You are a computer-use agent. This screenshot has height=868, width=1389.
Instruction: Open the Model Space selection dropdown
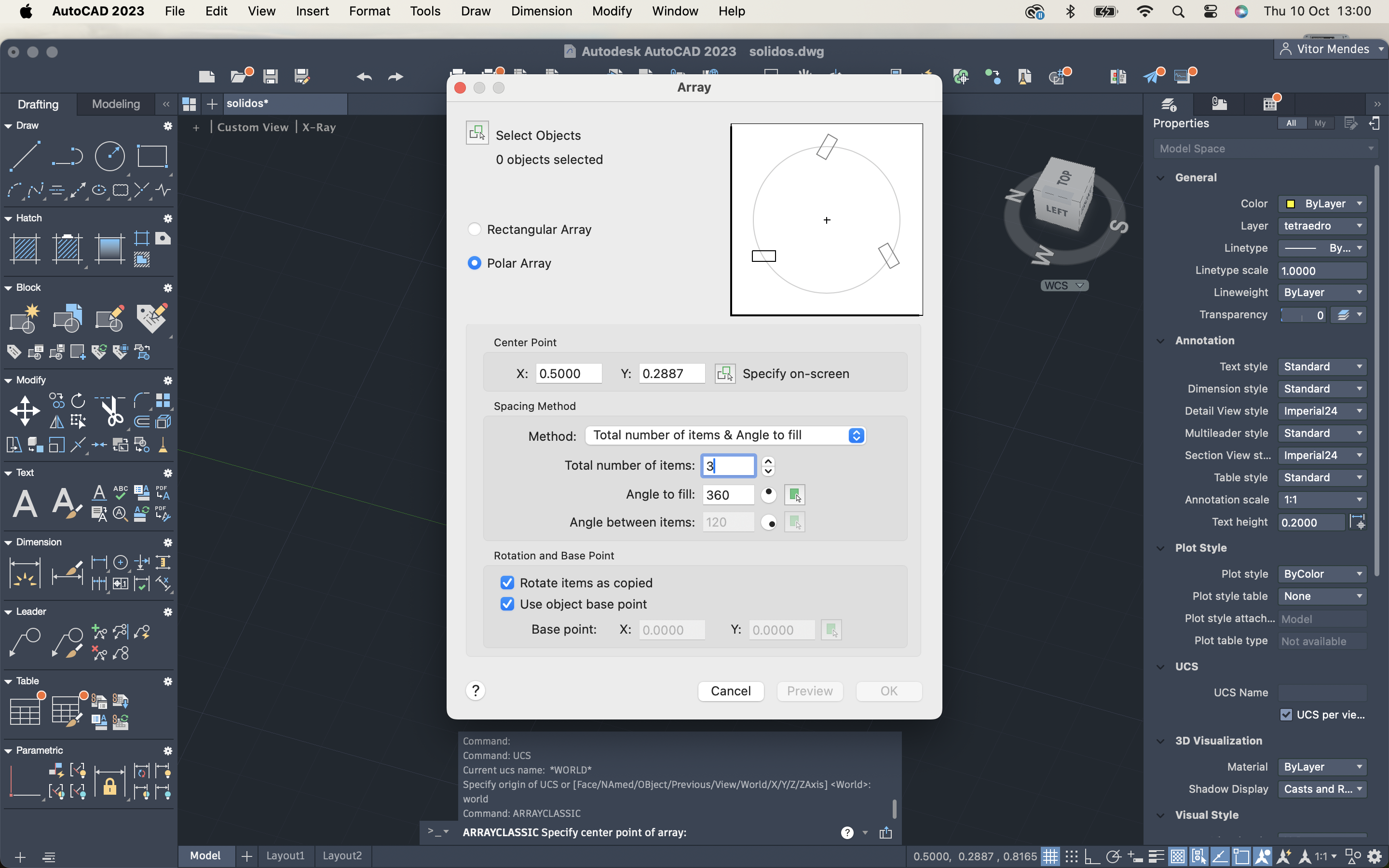pyautogui.click(x=1266, y=149)
